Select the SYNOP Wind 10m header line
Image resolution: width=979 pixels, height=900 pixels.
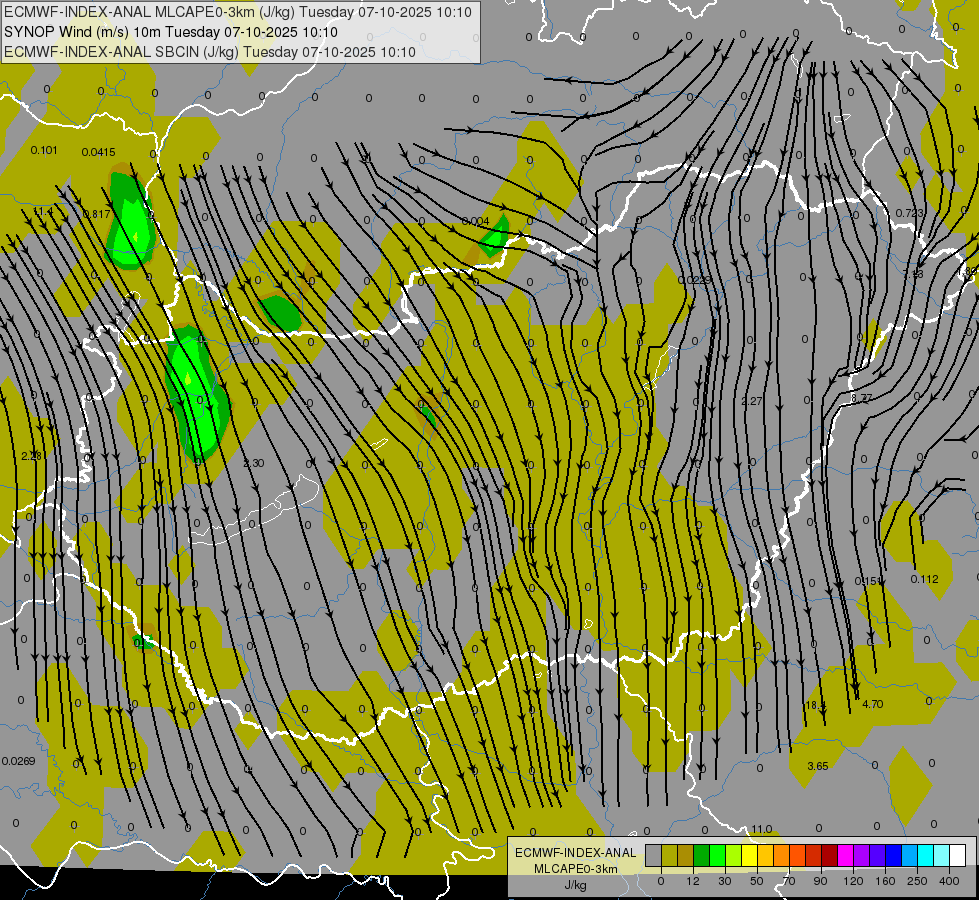pyautogui.click(x=171, y=32)
